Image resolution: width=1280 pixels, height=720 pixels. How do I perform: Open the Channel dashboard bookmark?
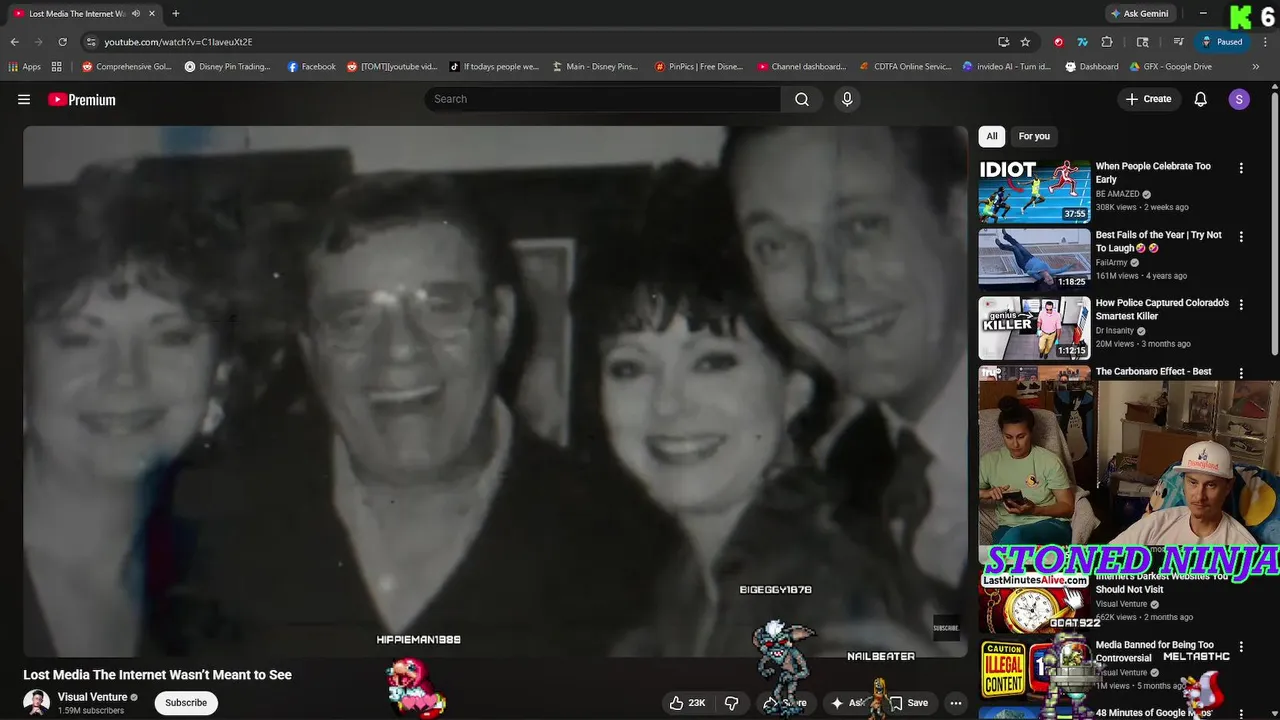click(801, 67)
